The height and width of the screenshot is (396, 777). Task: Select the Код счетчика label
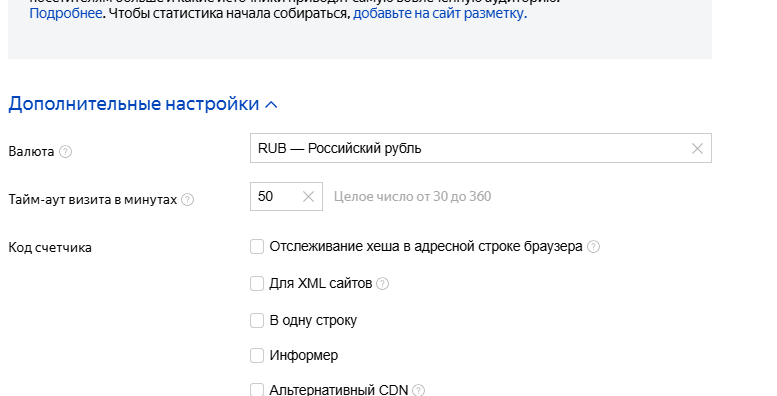50,247
